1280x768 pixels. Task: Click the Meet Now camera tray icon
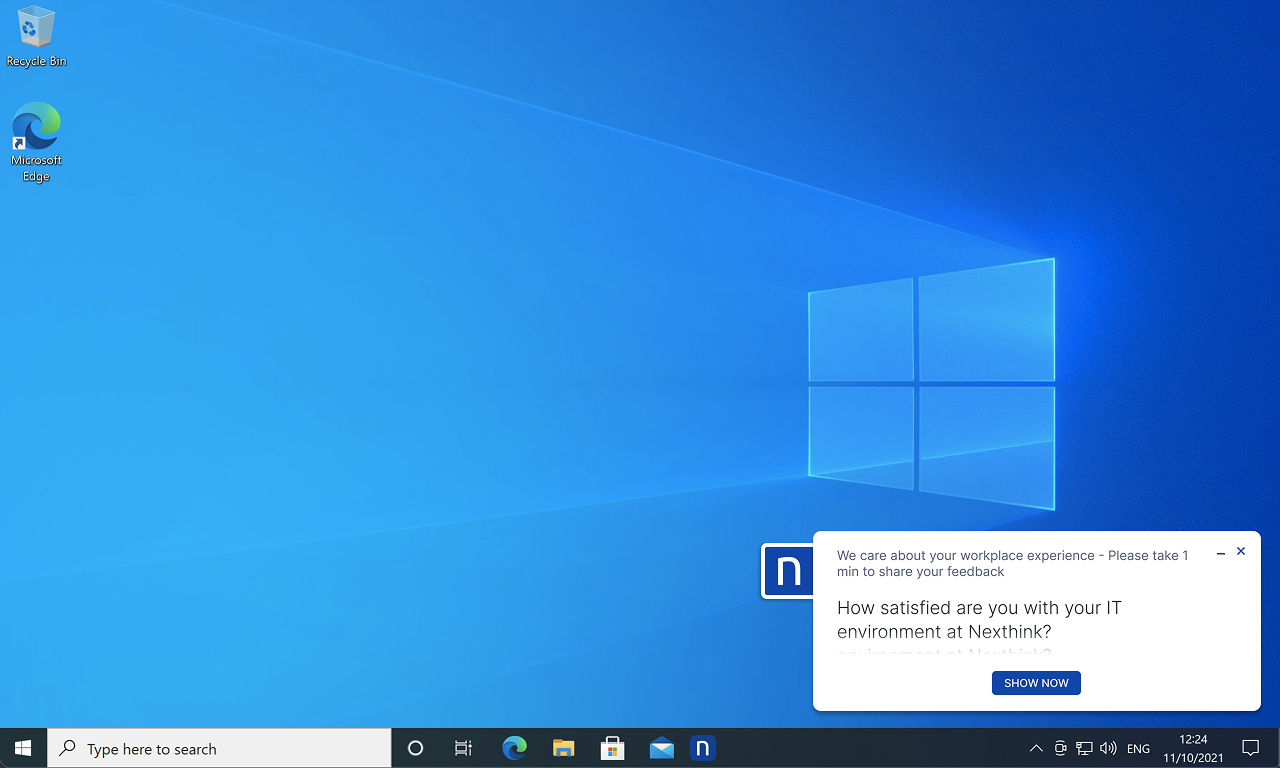pos(1060,748)
